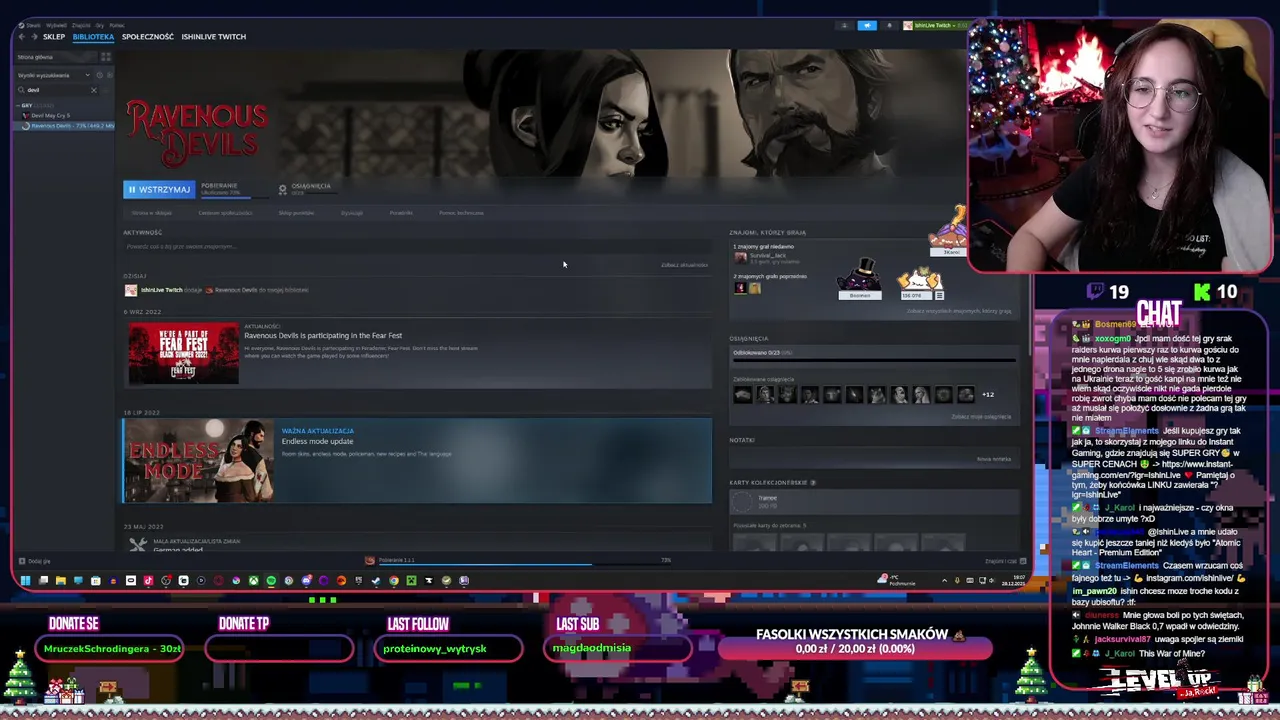This screenshot has height=720, width=1280.
Task: Open the Endless Mode update thumbnail
Action: (x=198, y=461)
